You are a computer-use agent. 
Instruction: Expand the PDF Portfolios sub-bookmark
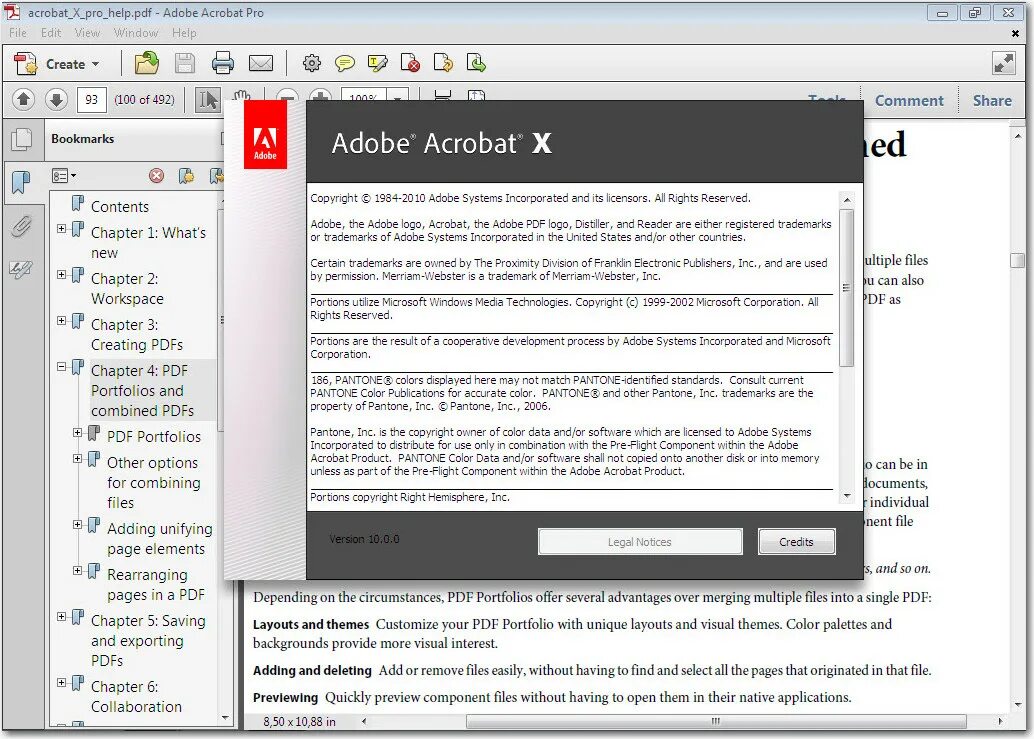pyautogui.click(x=78, y=432)
